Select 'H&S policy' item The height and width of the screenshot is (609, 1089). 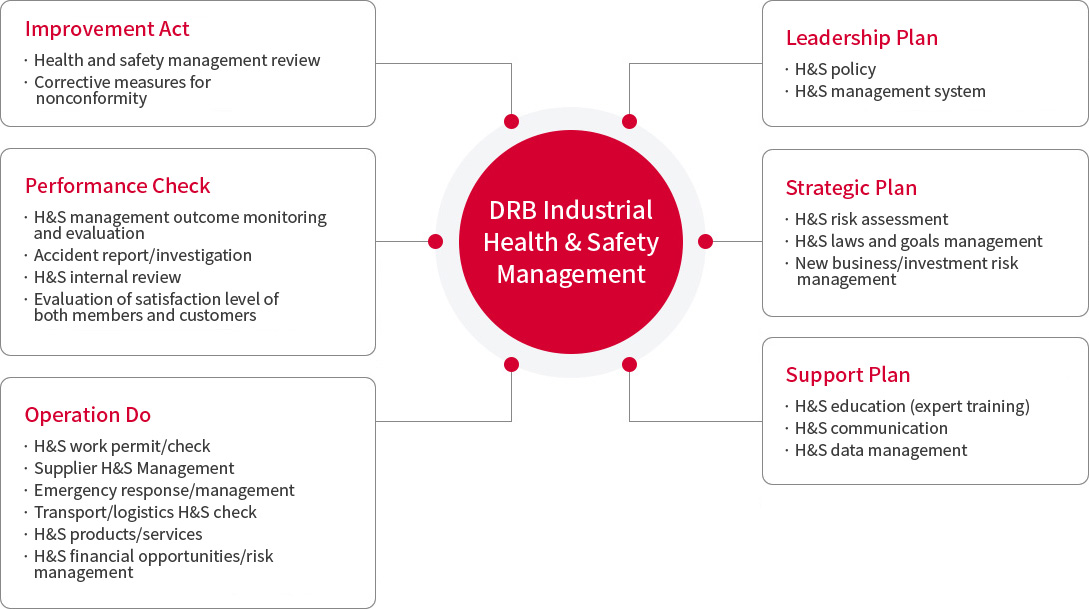[836, 69]
